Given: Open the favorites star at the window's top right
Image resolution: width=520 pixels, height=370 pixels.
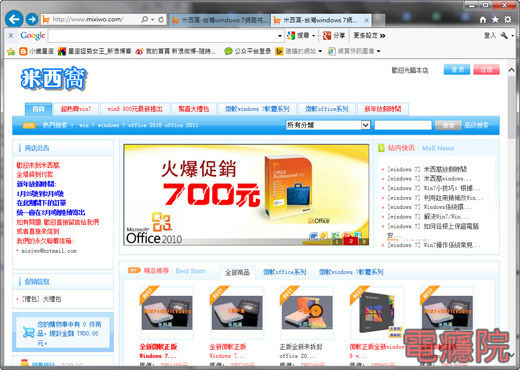Looking at the screenshot, I should point(495,20).
